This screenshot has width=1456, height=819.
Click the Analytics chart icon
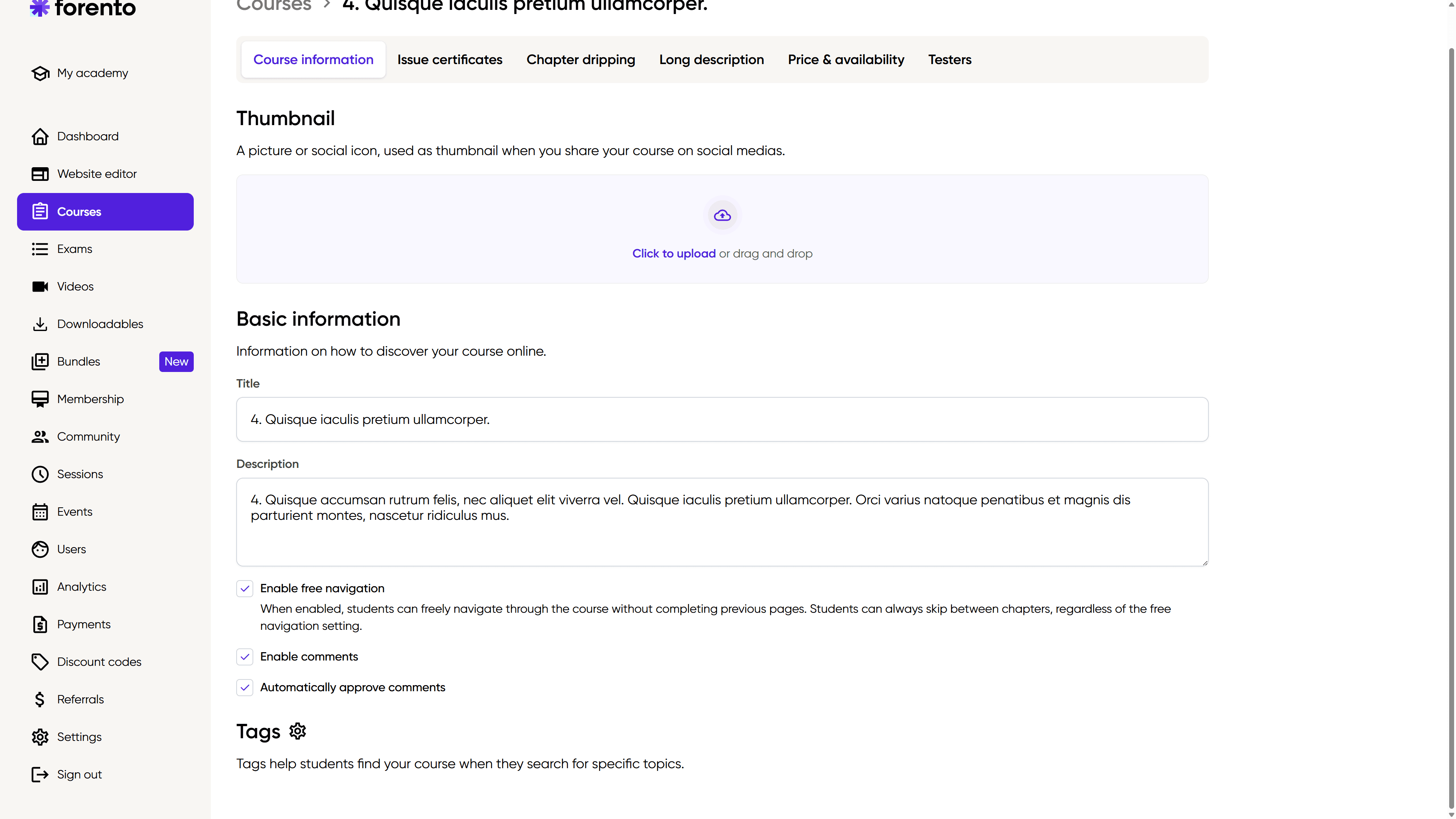click(39, 587)
